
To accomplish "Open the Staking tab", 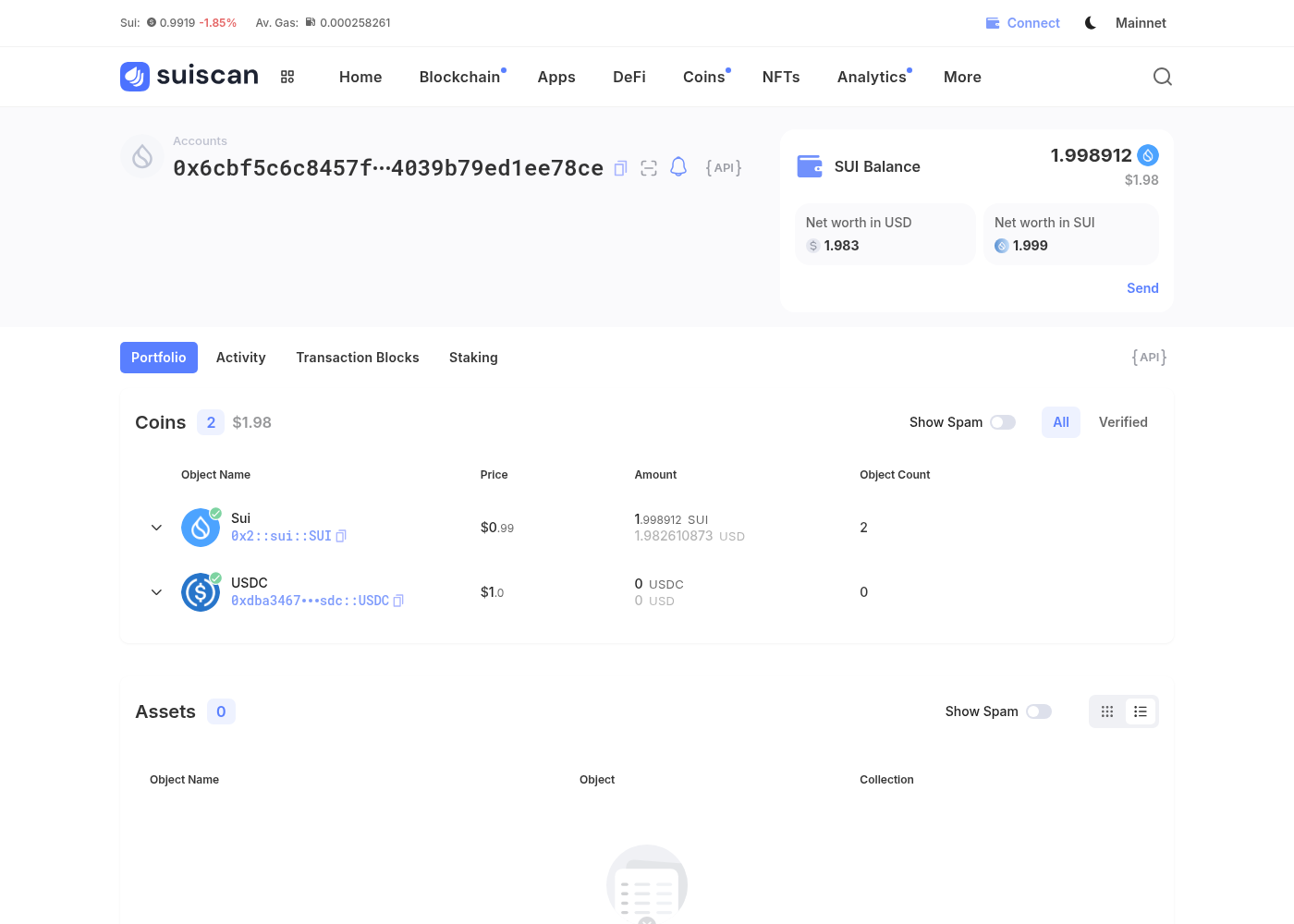I will coord(473,358).
